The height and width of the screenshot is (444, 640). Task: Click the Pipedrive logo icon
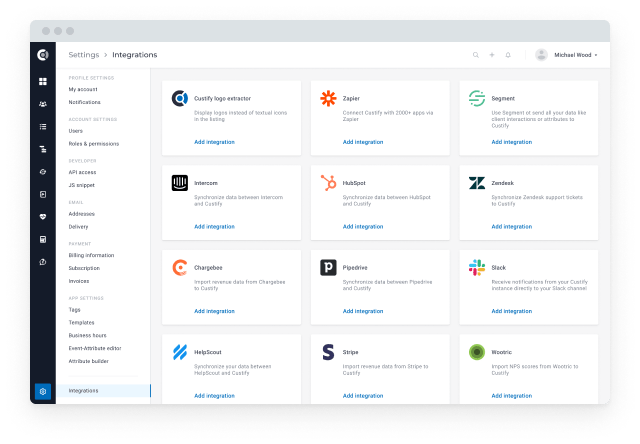point(328,268)
